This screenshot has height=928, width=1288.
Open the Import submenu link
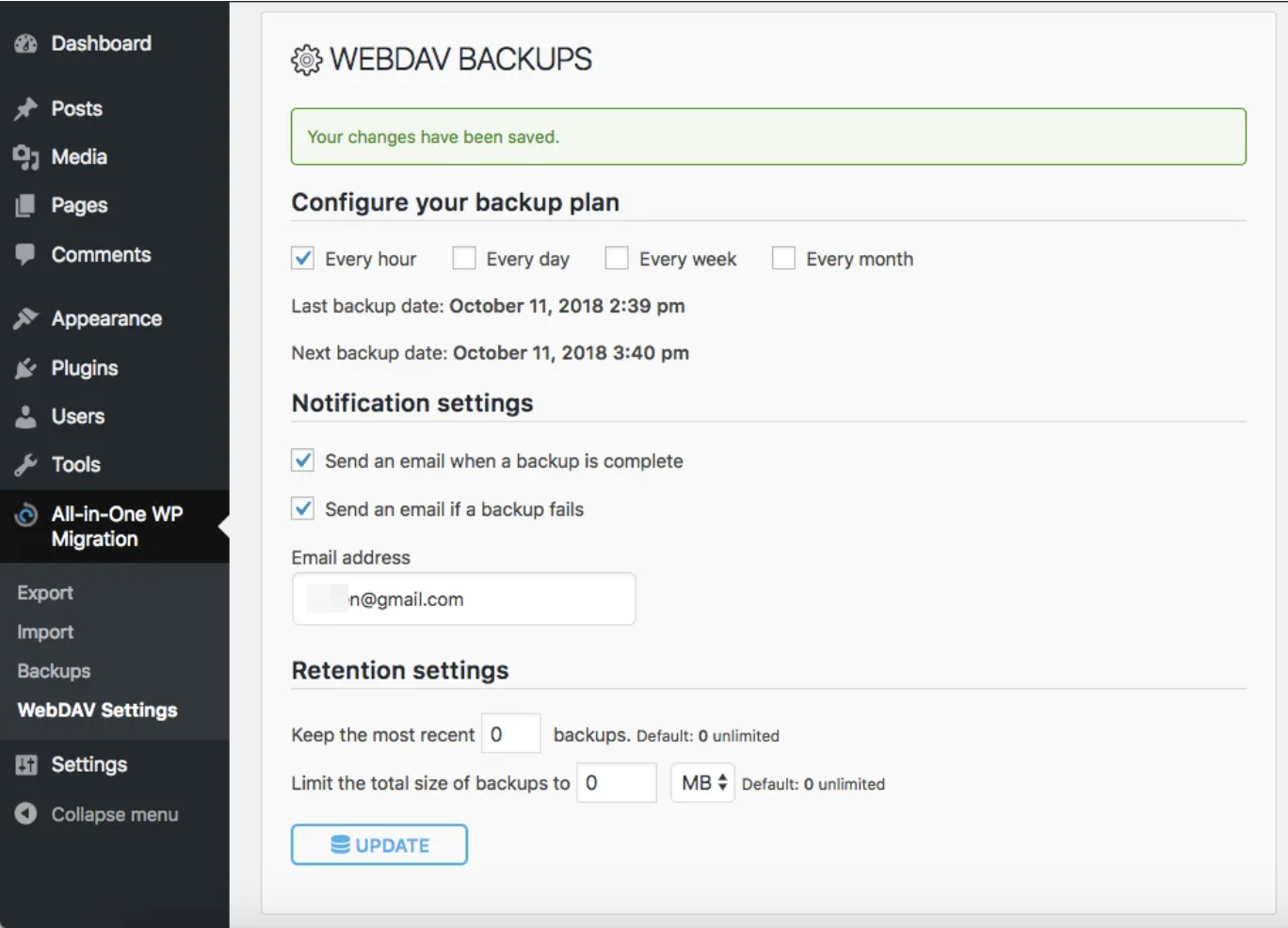tap(45, 632)
